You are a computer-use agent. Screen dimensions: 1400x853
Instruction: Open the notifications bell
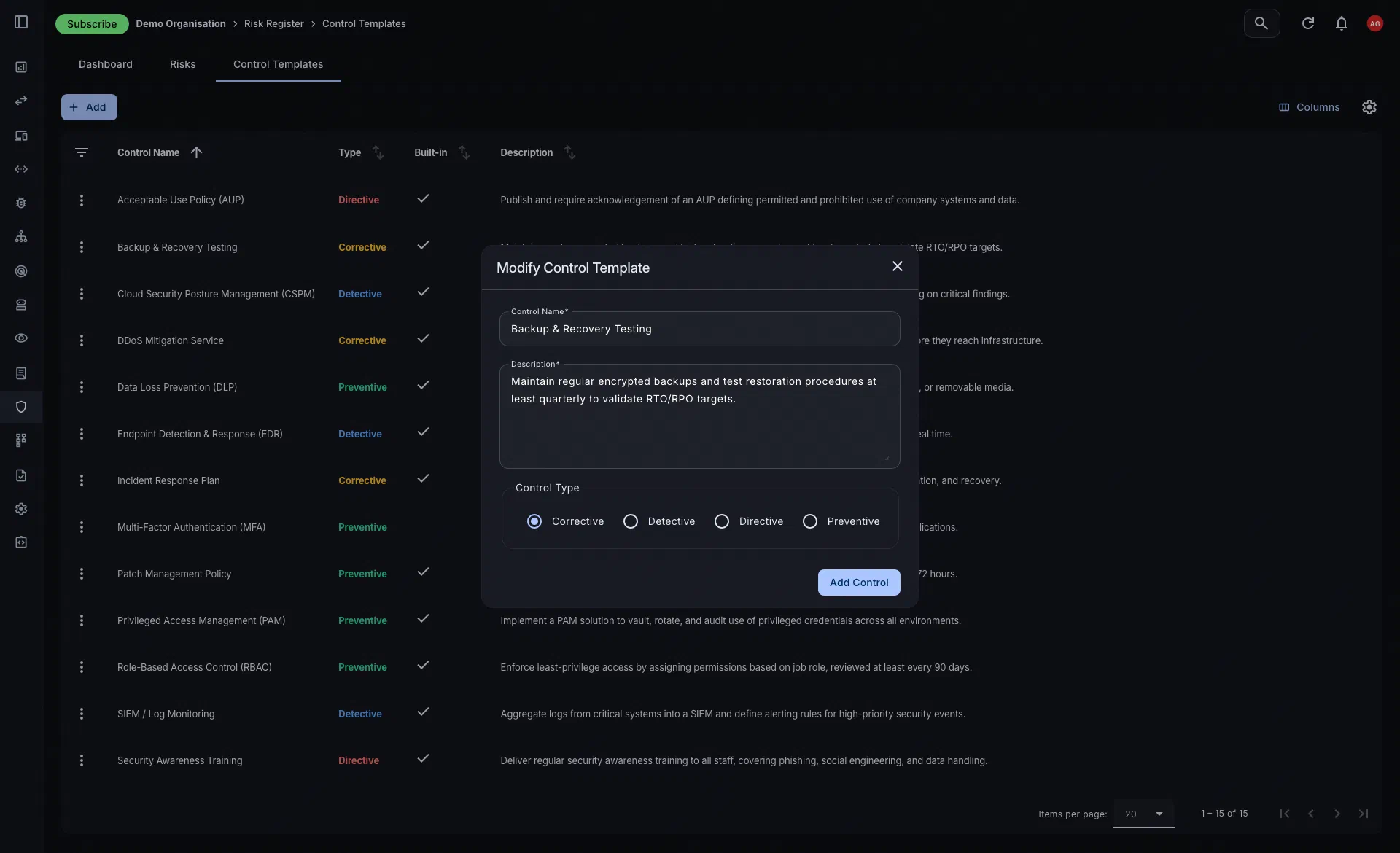pyautogui.click(x=1342, y=23)
